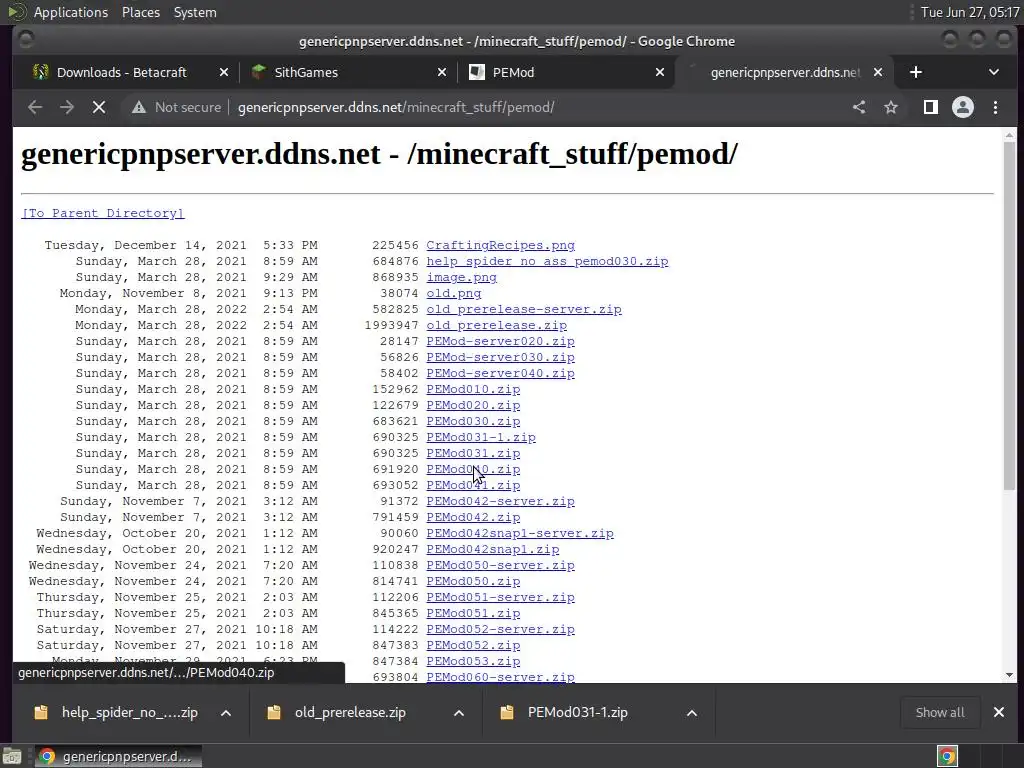Download old_prerelease-server.zip
The width and height of the screenshot is (1024, 768).
tap(524, 309)
